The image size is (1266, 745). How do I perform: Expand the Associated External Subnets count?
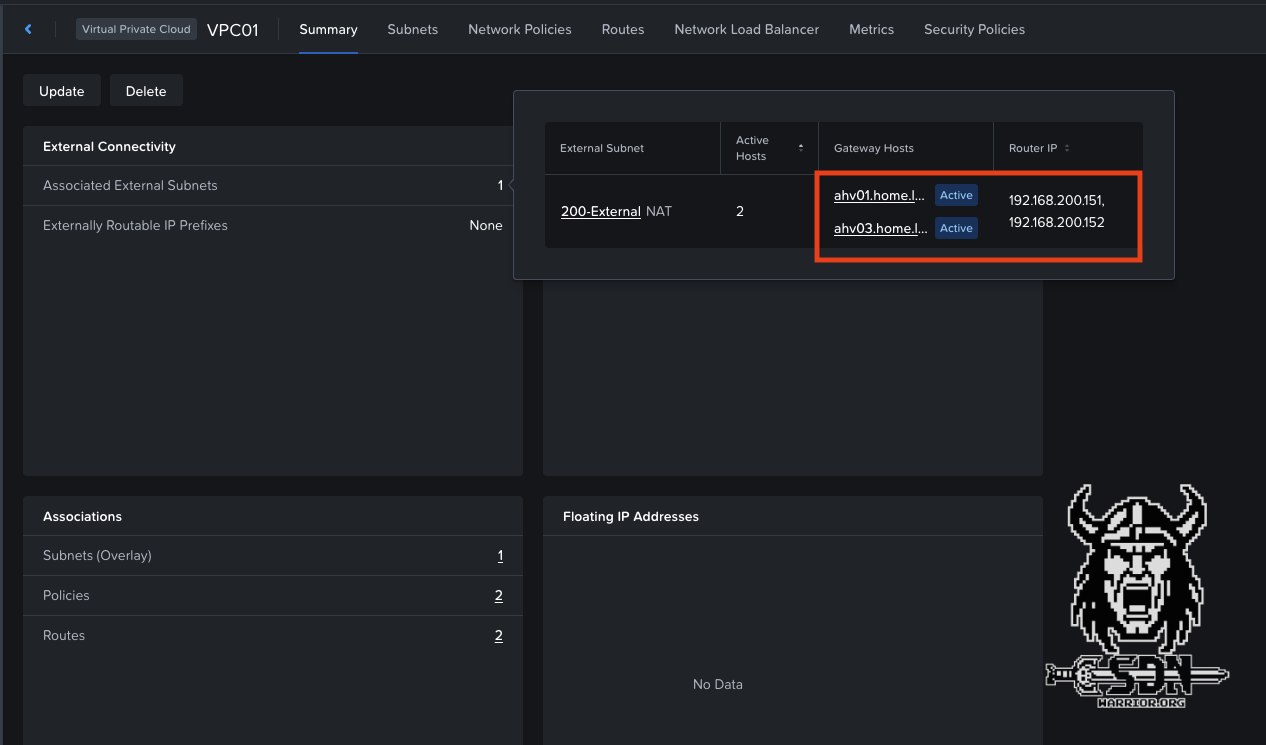pyautogui.click(x=500, y=185)
